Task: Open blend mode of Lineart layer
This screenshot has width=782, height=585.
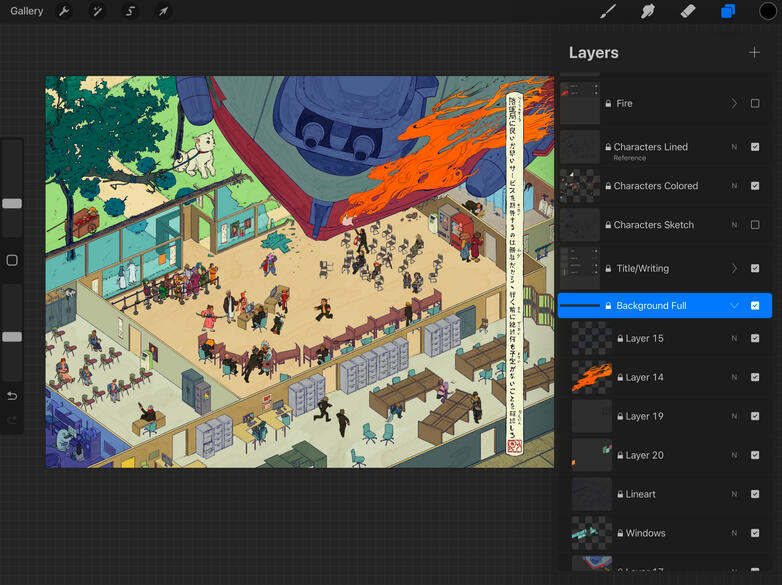Action: click(734, 494)
